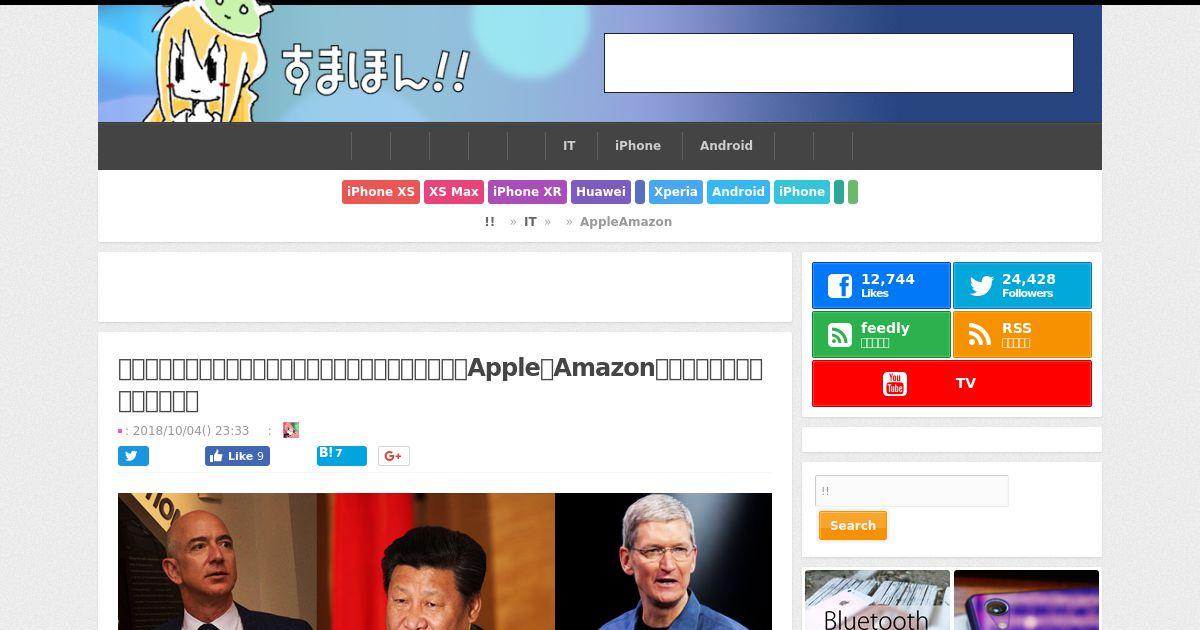Open the Android navigation menu item
This screenshot has width=1200, height=630.
[x=726, y=146]
